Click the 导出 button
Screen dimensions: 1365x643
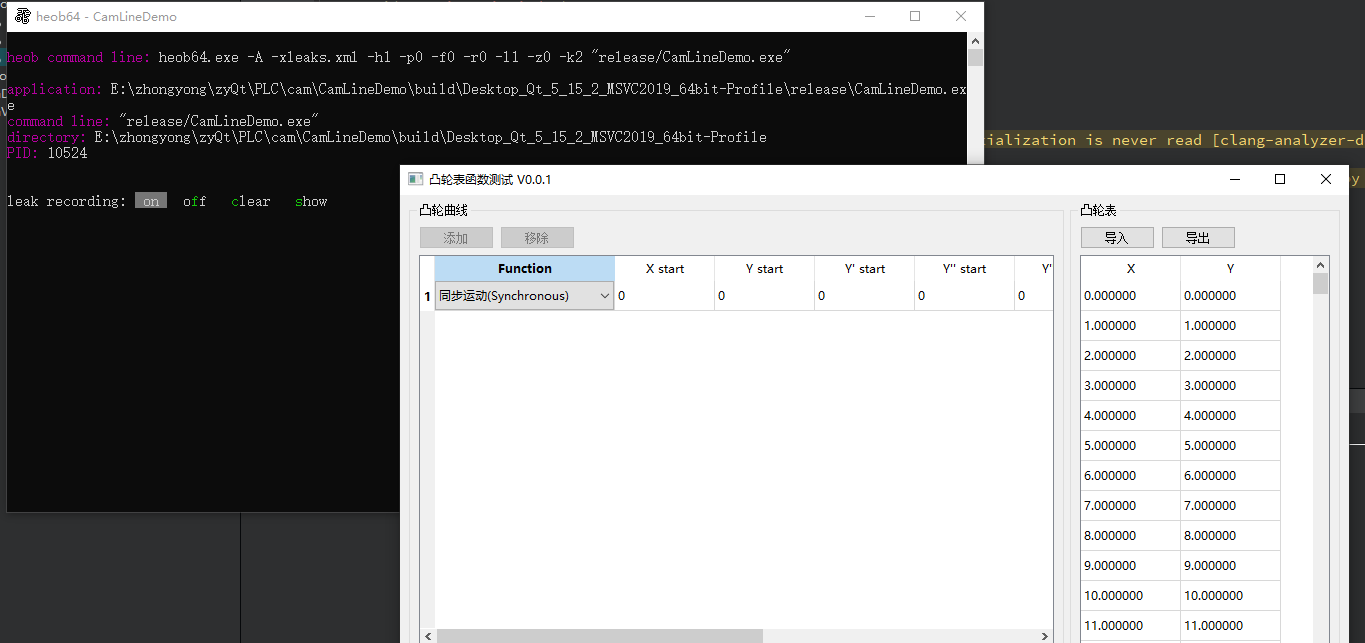click(x=1198, y=238)
